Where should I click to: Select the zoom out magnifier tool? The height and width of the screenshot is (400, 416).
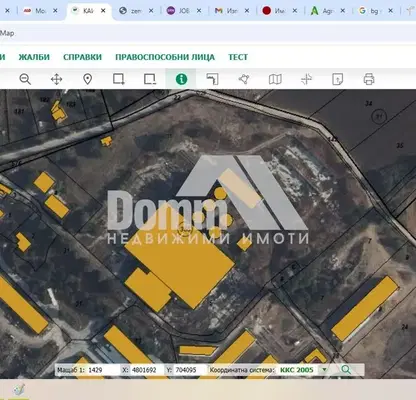click(x=25, y=79)
